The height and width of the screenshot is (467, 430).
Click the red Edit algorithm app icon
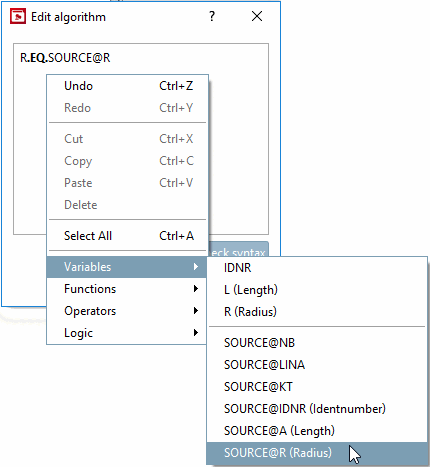[18, 17]
